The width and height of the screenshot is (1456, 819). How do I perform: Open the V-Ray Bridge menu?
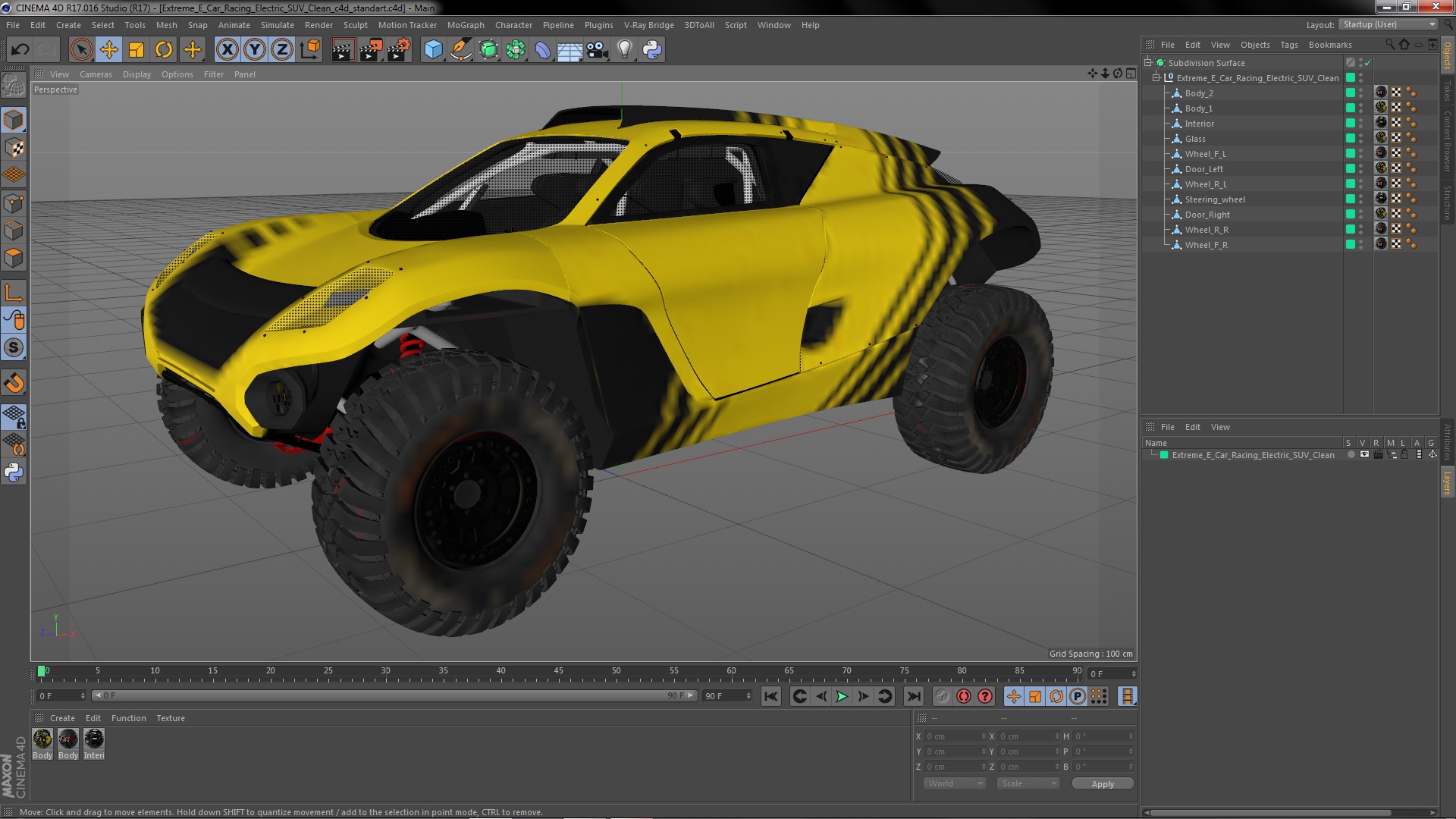pos(648,25)
